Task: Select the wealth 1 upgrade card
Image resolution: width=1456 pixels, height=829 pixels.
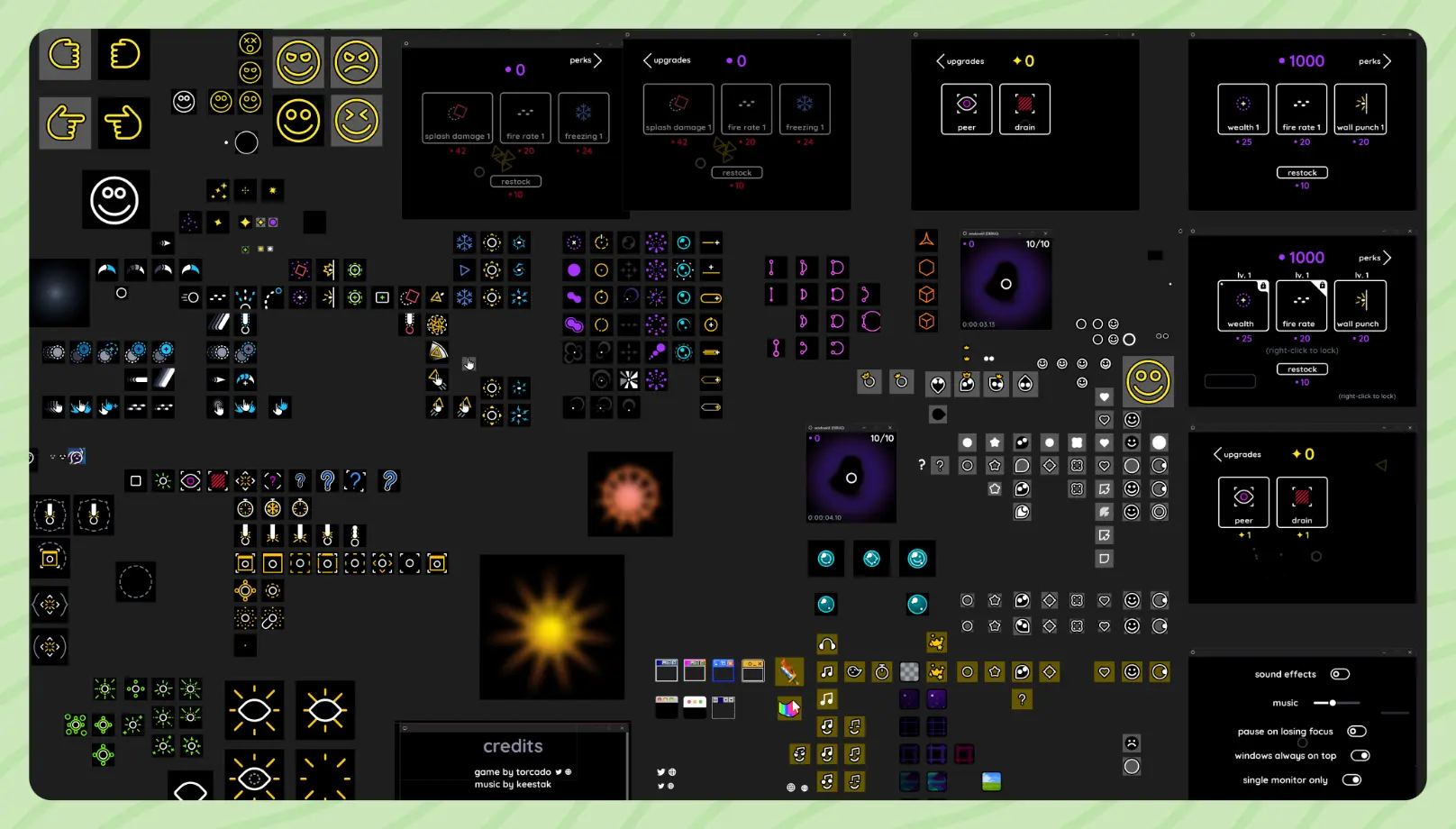Action: tap(1242, 109)
